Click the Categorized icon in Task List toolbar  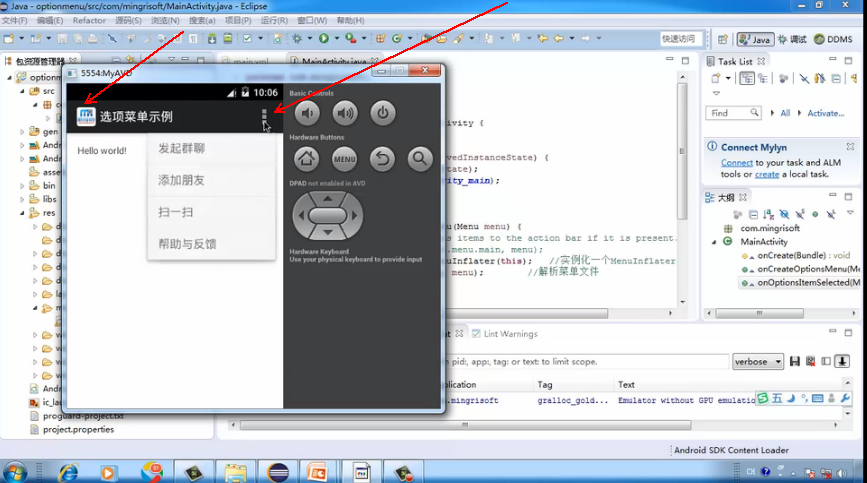747,78
